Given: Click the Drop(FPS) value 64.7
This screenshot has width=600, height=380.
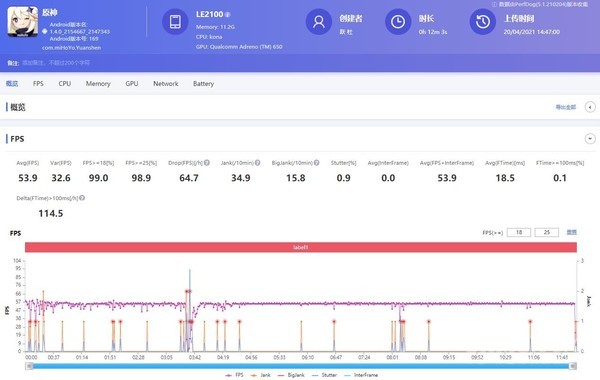Looking at the screenshot, I should (x=189, y=178).
